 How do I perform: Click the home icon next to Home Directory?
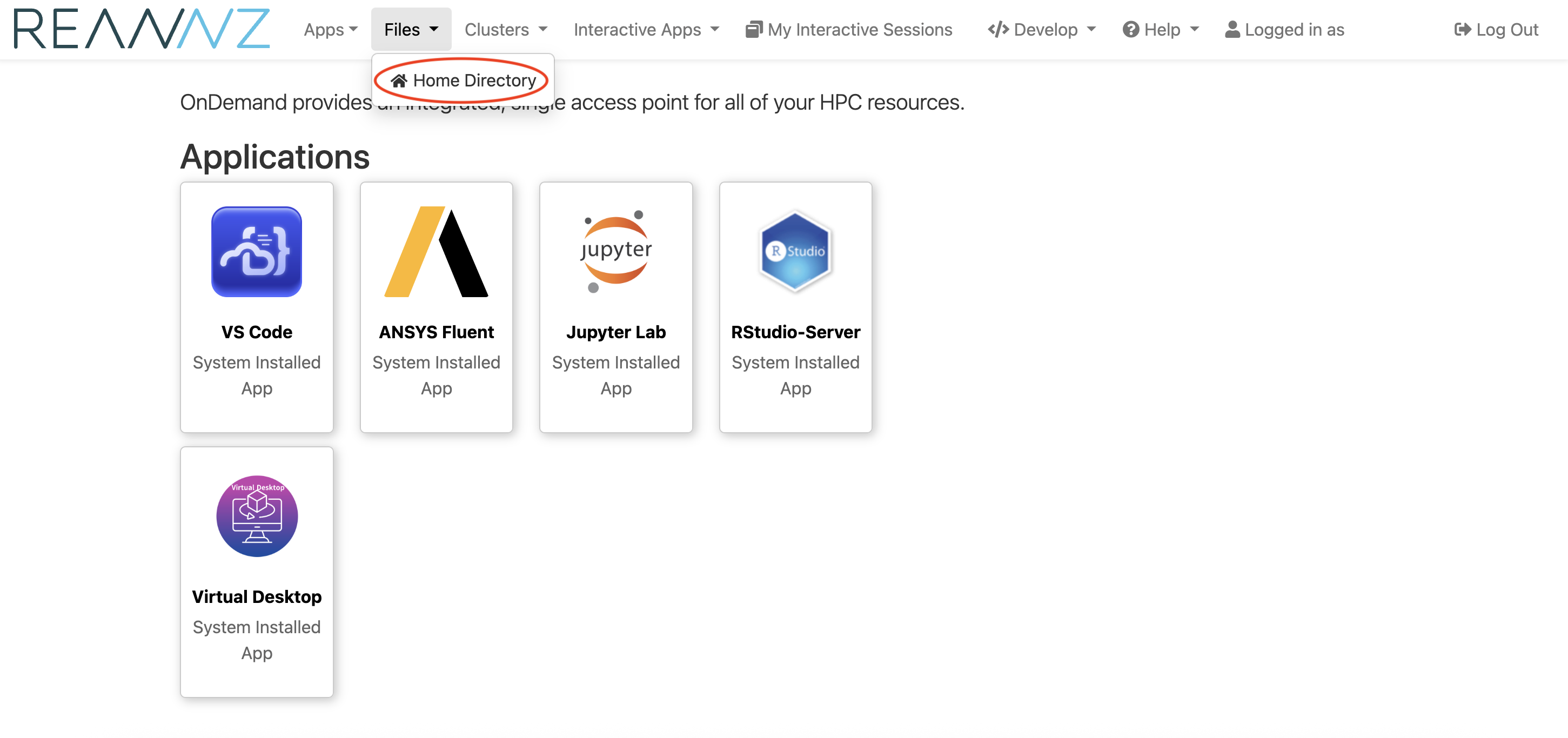coord(400,80)
